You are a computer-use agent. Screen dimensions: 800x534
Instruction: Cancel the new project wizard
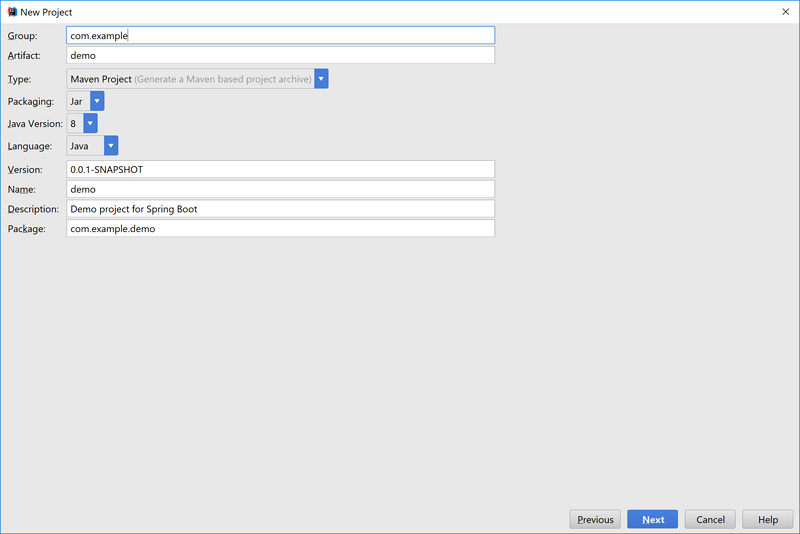[x=710, y=519]
